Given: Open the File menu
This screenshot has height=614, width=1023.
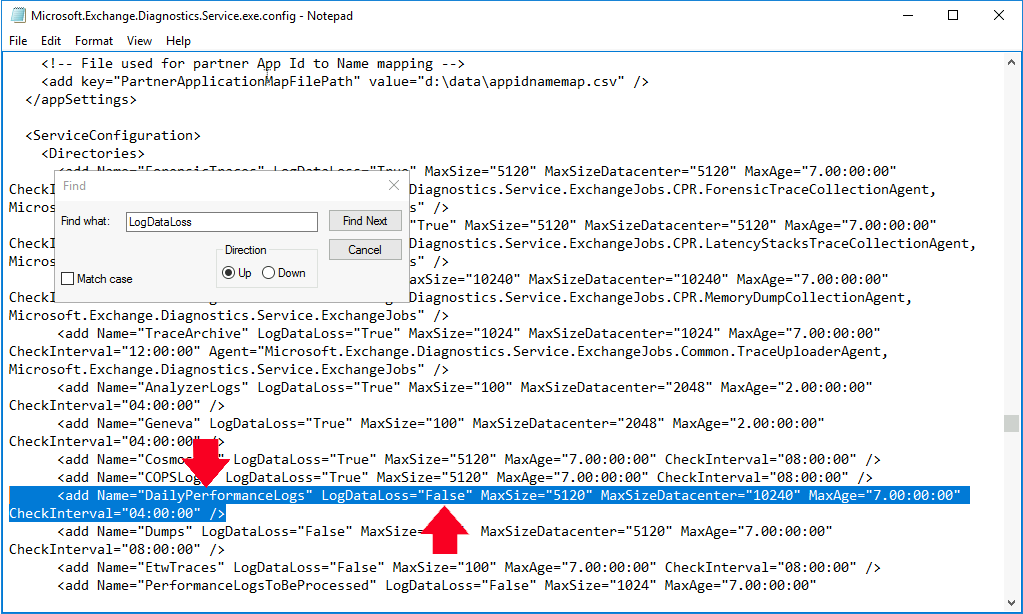Looking at the screenshot, I should [18, 40].
